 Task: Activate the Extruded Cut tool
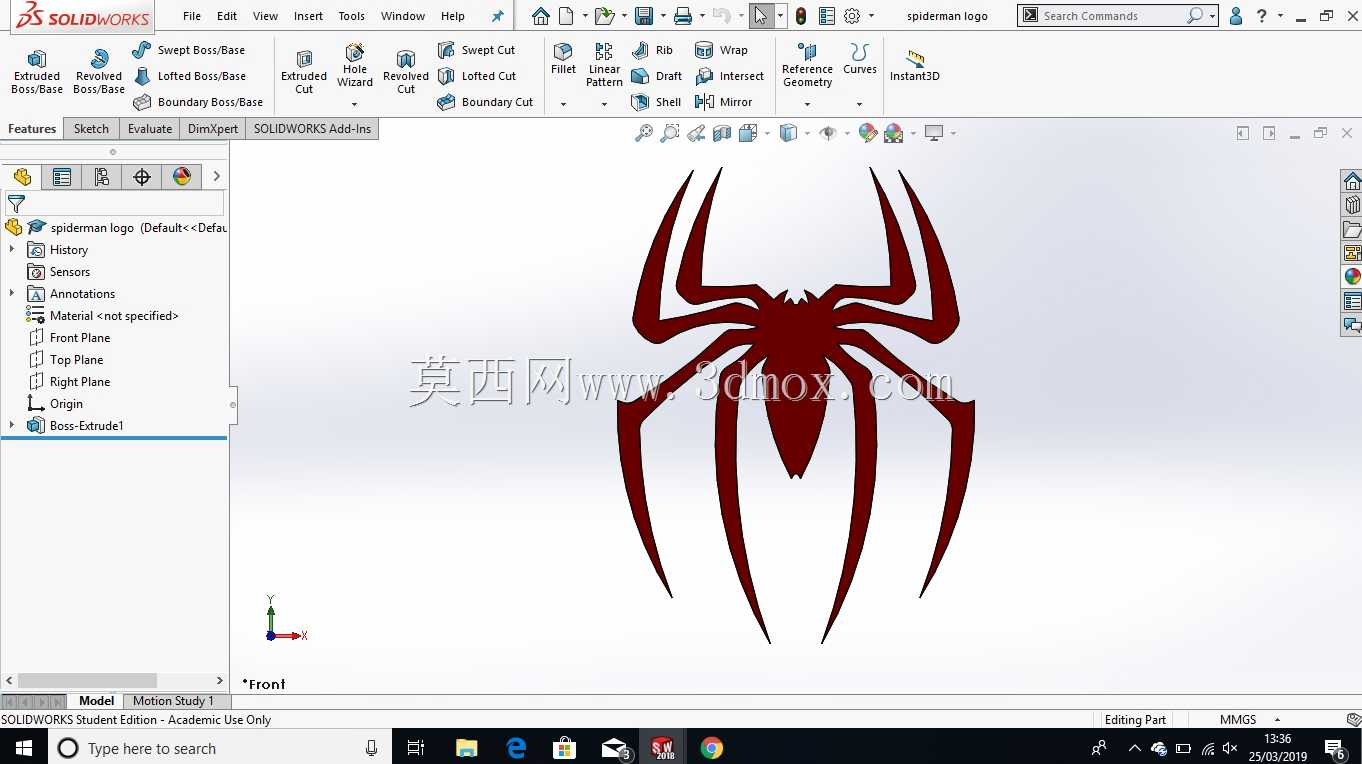[x=304, y=72]
